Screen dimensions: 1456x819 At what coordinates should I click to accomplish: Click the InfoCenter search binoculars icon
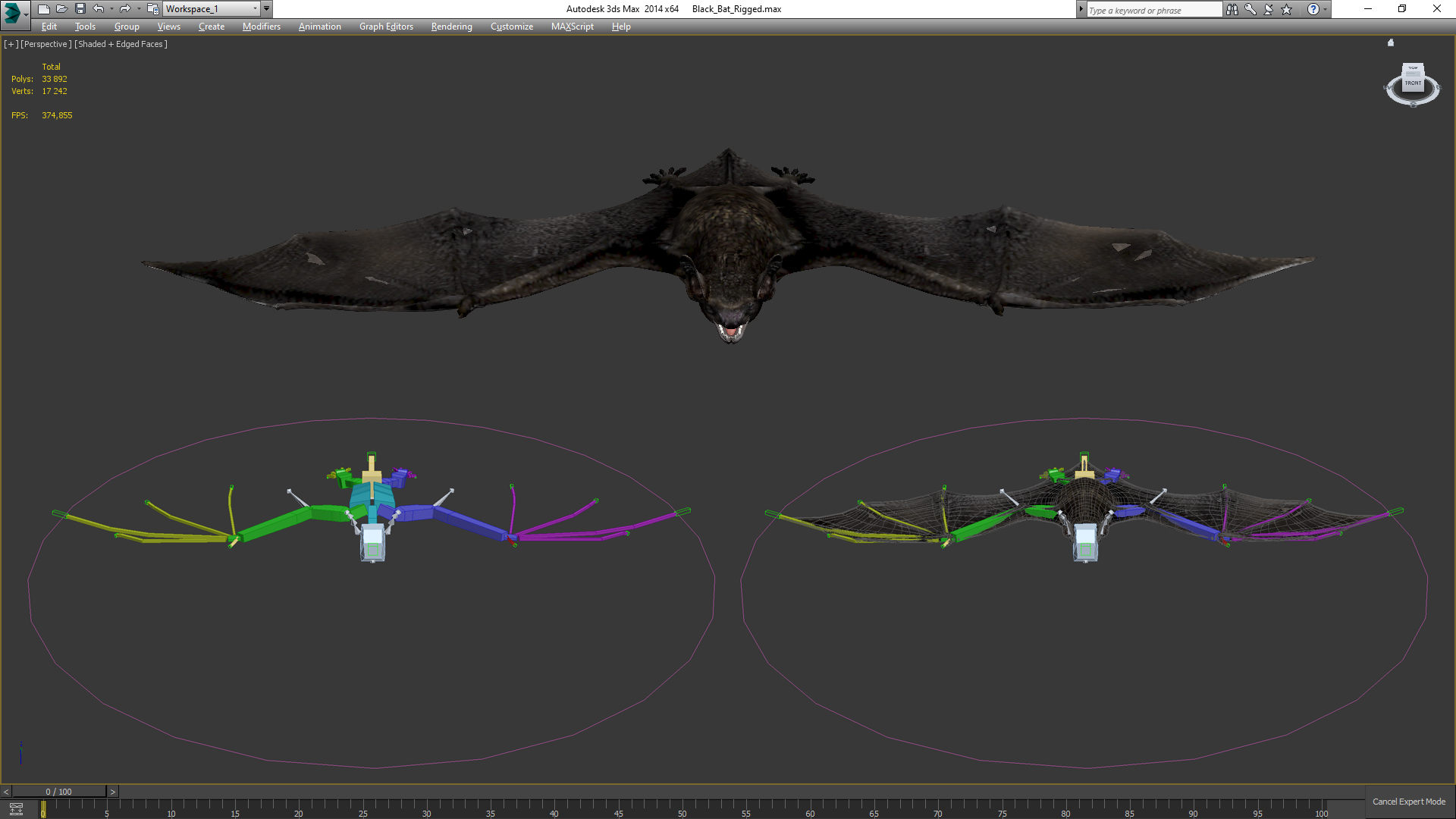tap(1232, 9)
